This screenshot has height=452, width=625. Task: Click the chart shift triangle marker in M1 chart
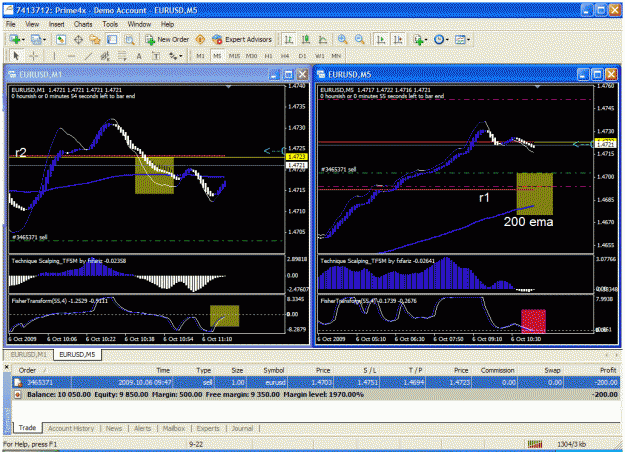(228, 86)
